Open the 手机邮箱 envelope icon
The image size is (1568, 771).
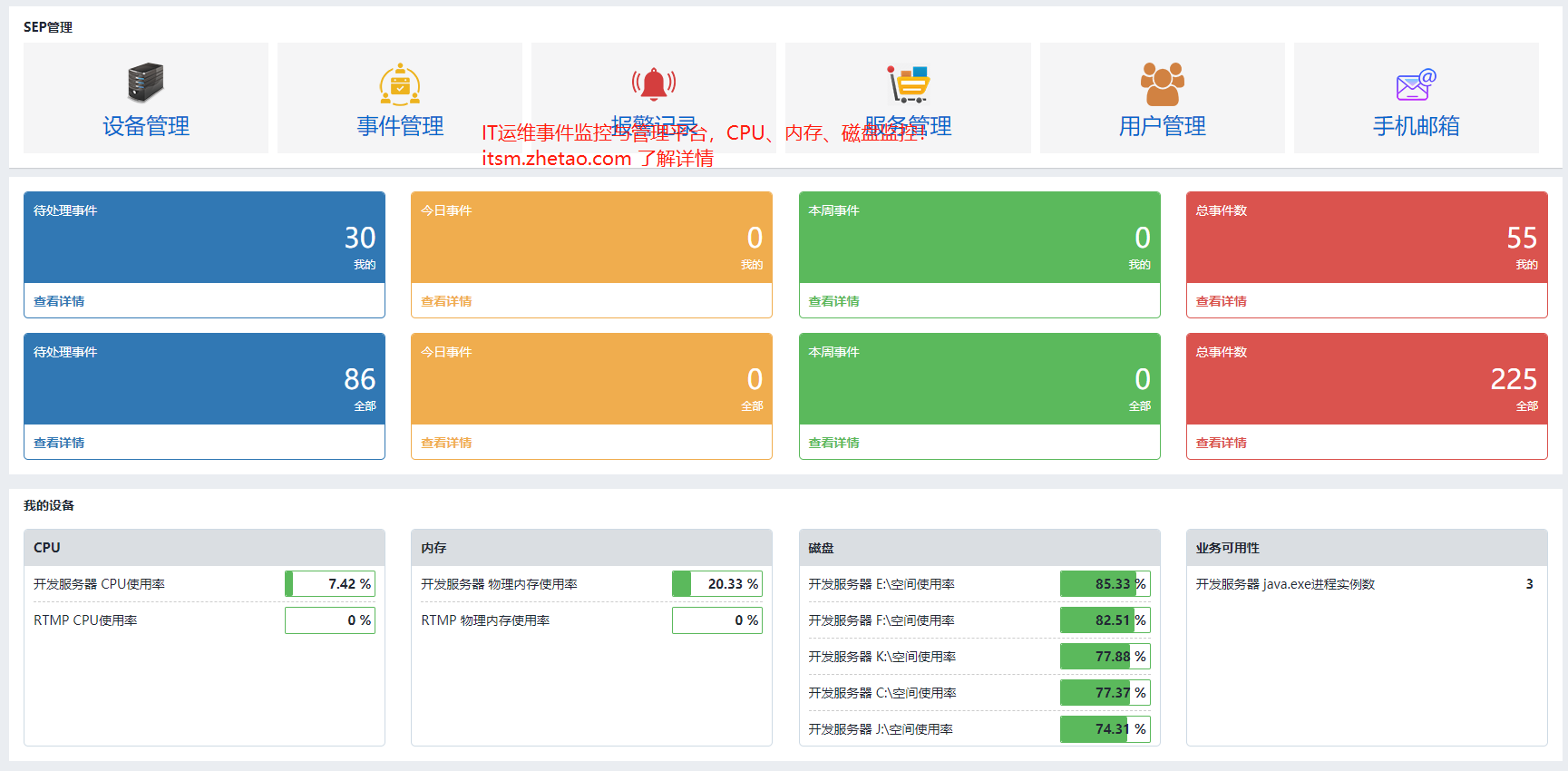click(x=1417, y=85)
